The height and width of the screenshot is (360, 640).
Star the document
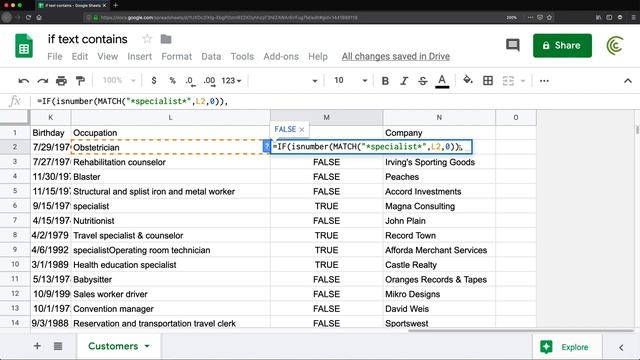pyautogui.click(x=147, y=39)
